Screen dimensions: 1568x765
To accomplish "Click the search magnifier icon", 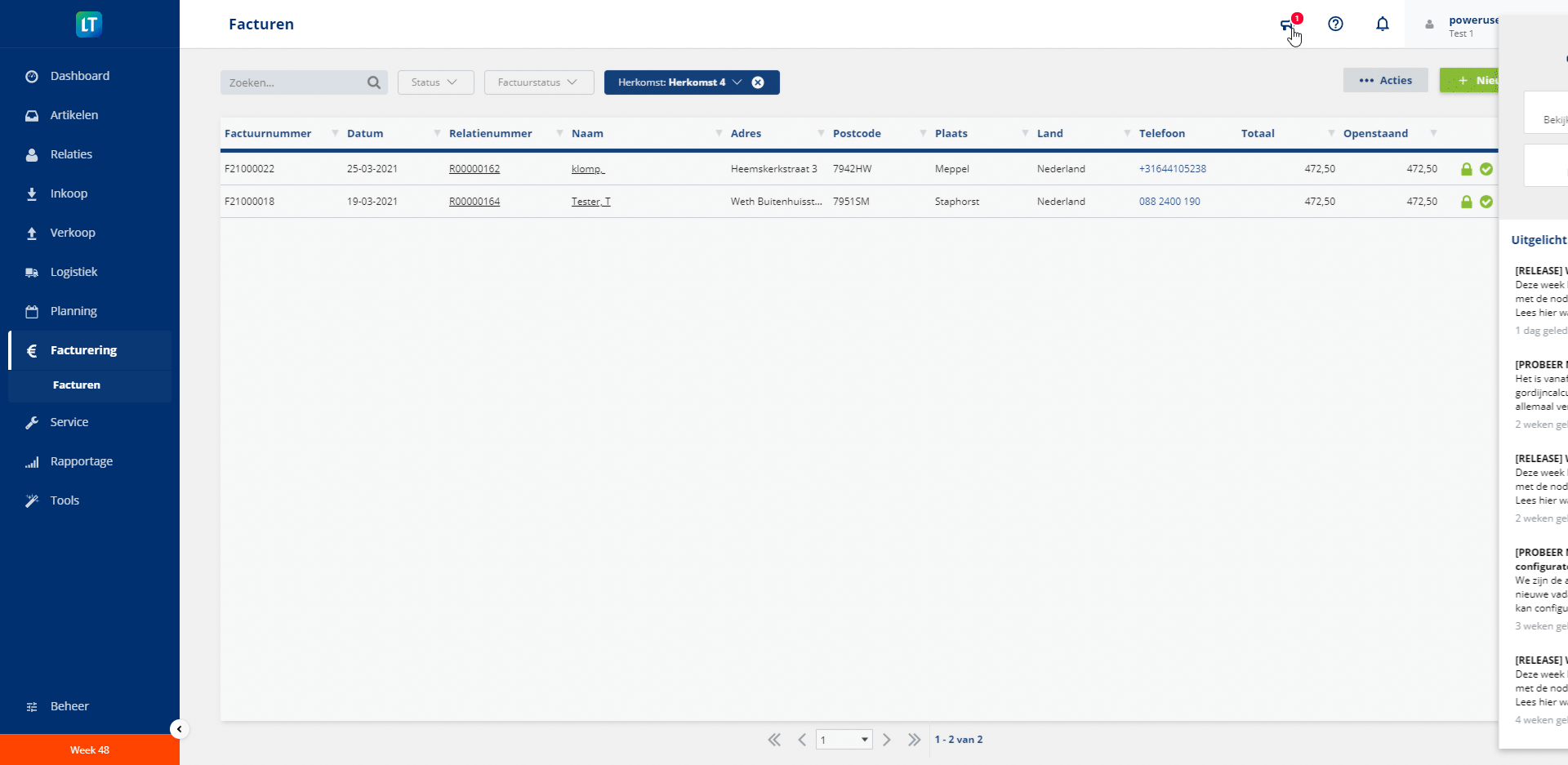I will (374, 82).
